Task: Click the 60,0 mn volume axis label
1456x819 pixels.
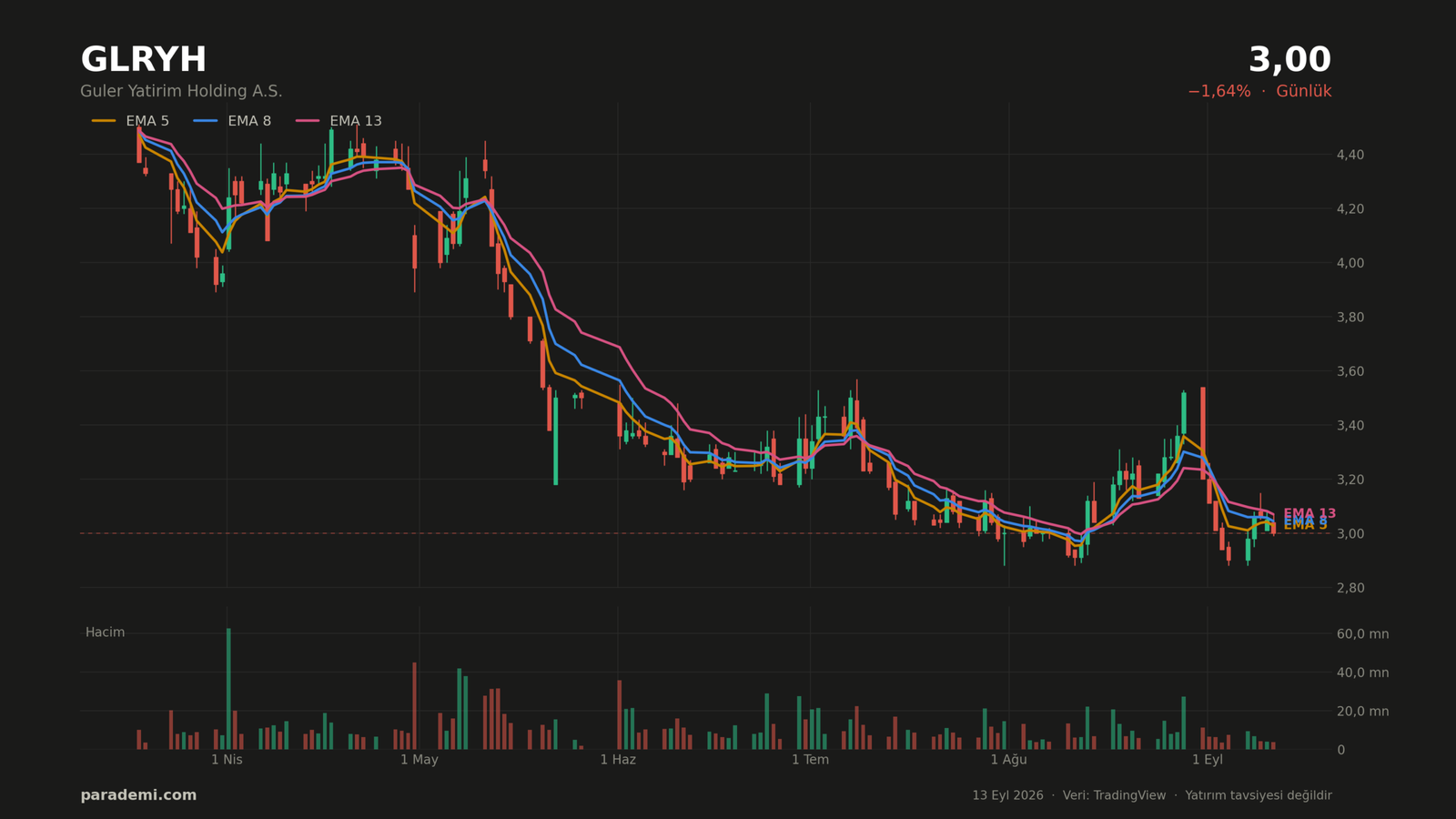Action: [1362, 634]
